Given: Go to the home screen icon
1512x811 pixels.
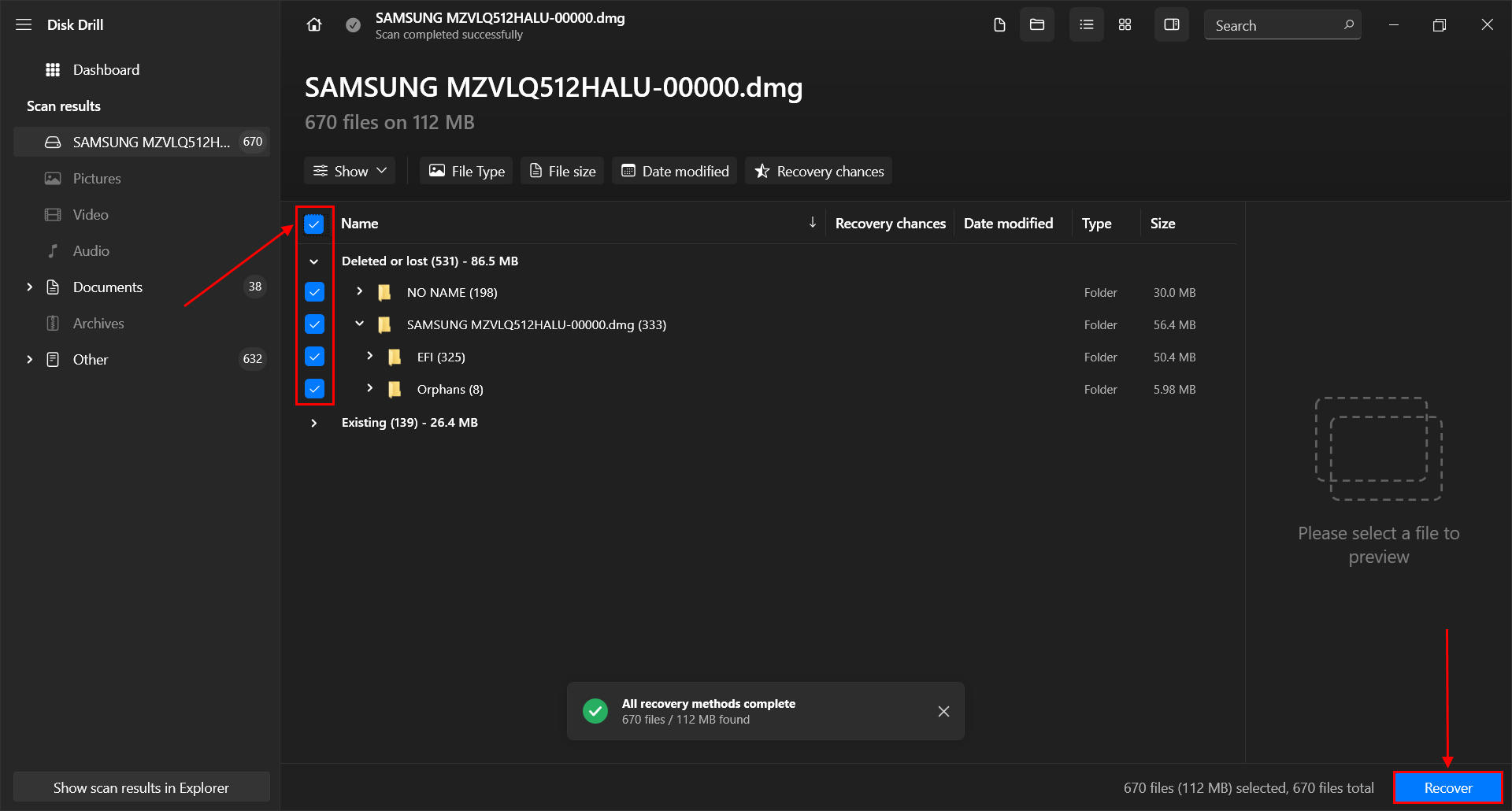Looking at the screenshot, I should [314, 25].
